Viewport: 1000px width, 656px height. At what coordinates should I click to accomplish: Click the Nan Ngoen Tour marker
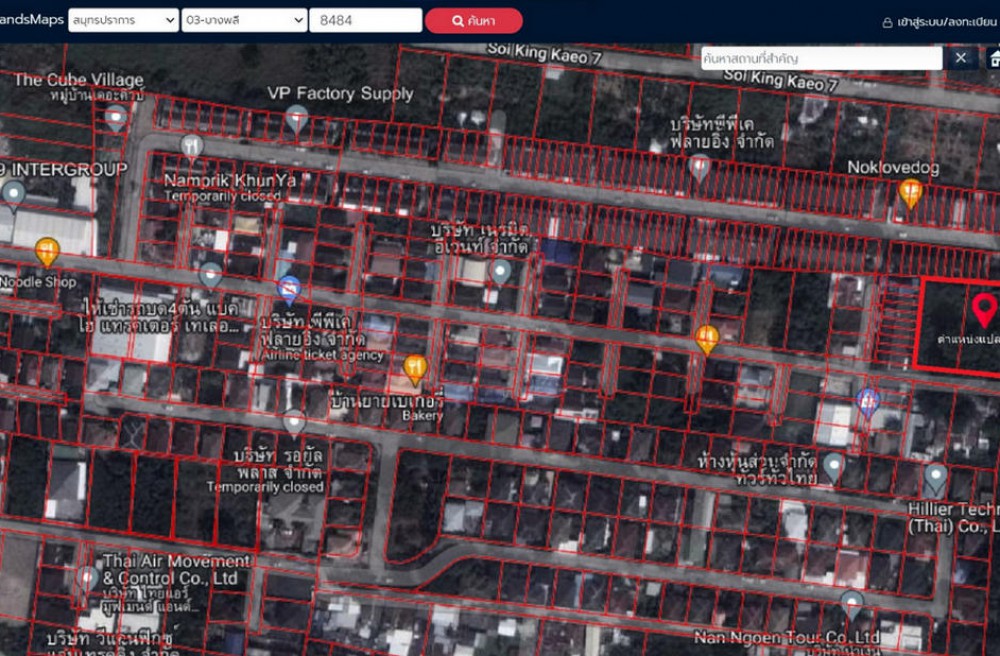(x=851, y=603)
